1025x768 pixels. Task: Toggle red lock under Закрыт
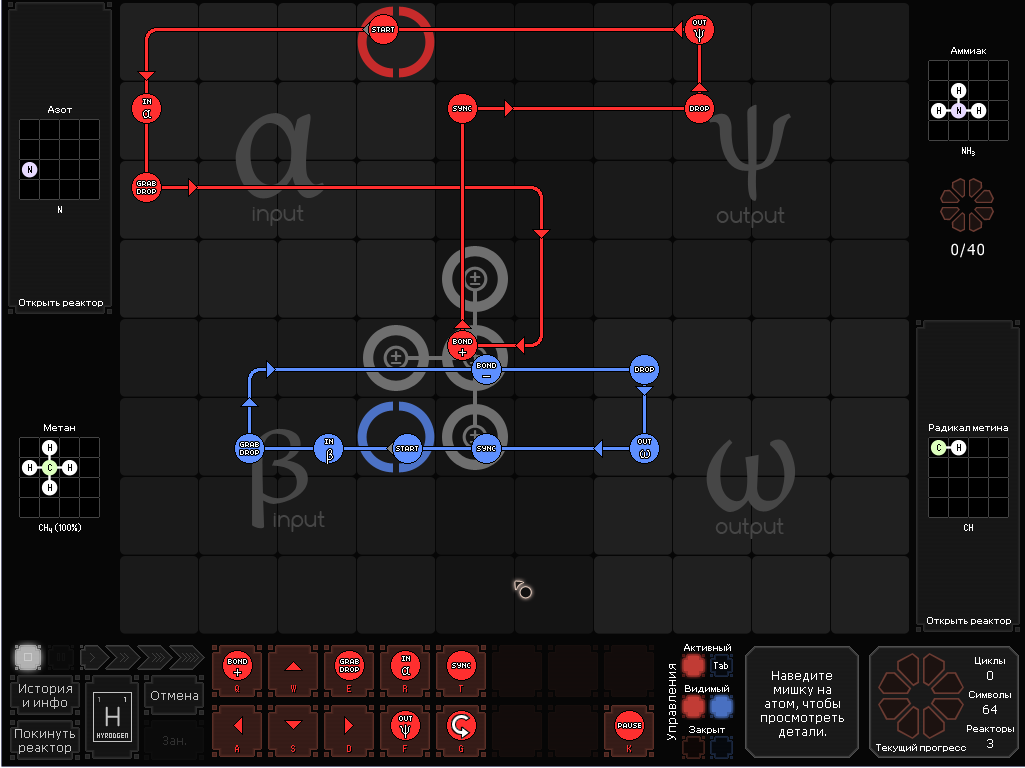point(694,747)
